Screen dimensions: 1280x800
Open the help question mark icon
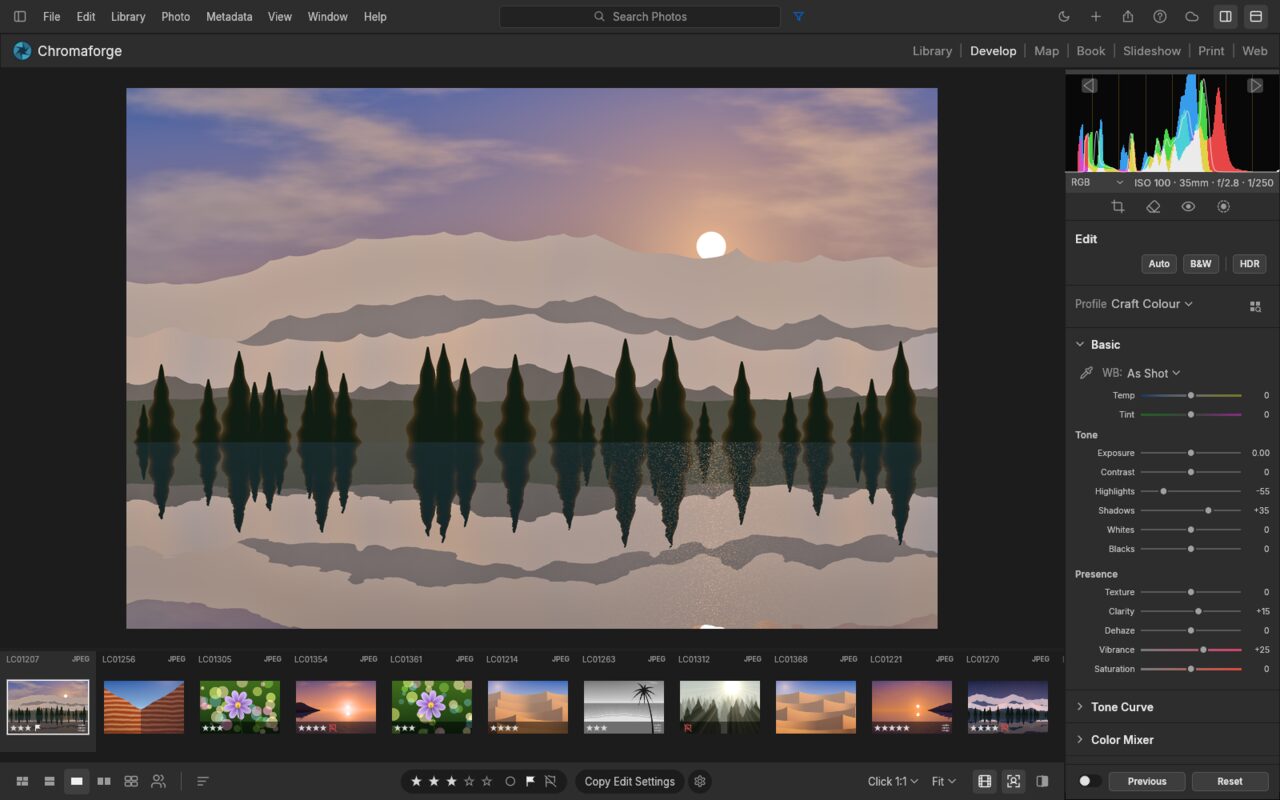pyautogui.click(x=1160, y=17)
